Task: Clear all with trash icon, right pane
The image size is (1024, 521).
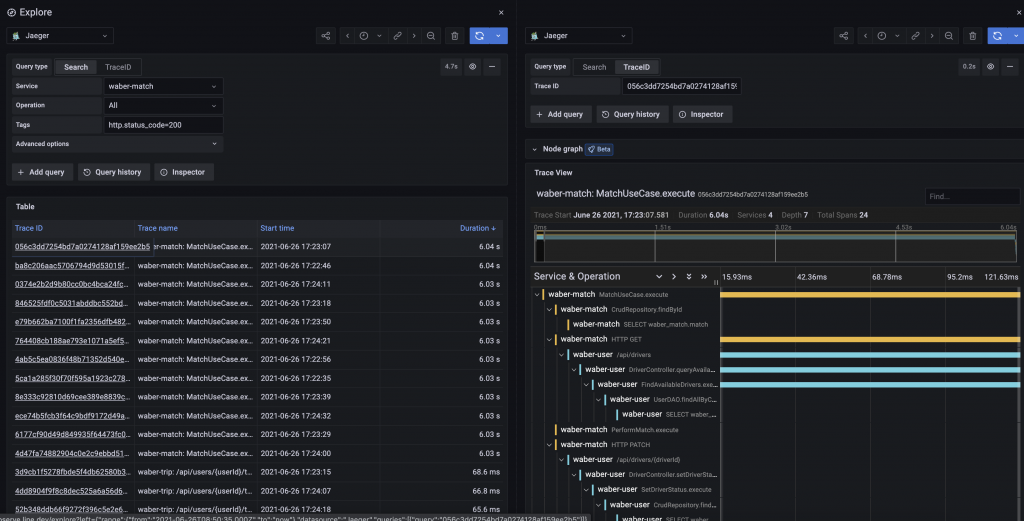Action: tap(973, 36)
